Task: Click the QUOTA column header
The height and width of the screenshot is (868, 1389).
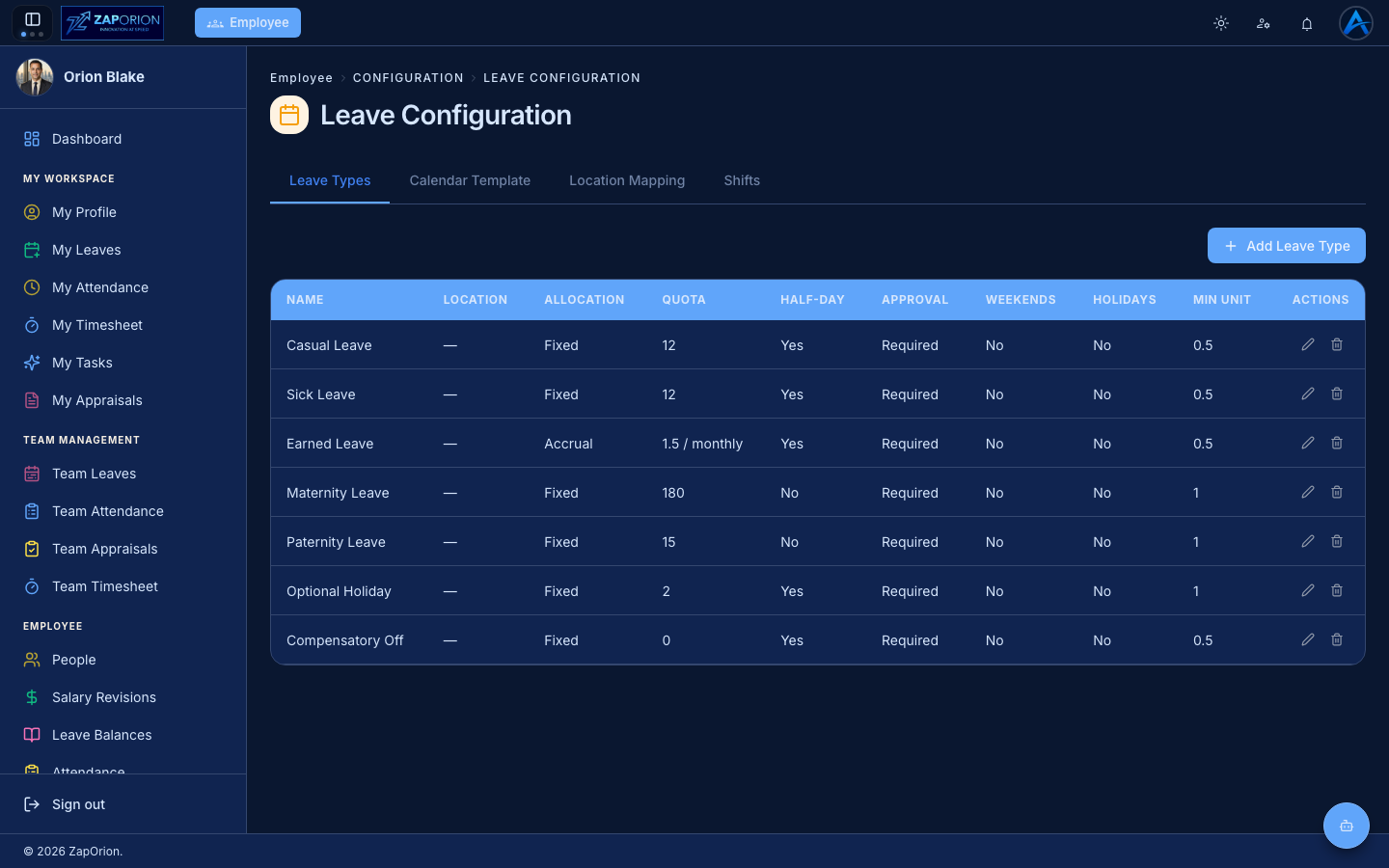Action: point(684,300)
